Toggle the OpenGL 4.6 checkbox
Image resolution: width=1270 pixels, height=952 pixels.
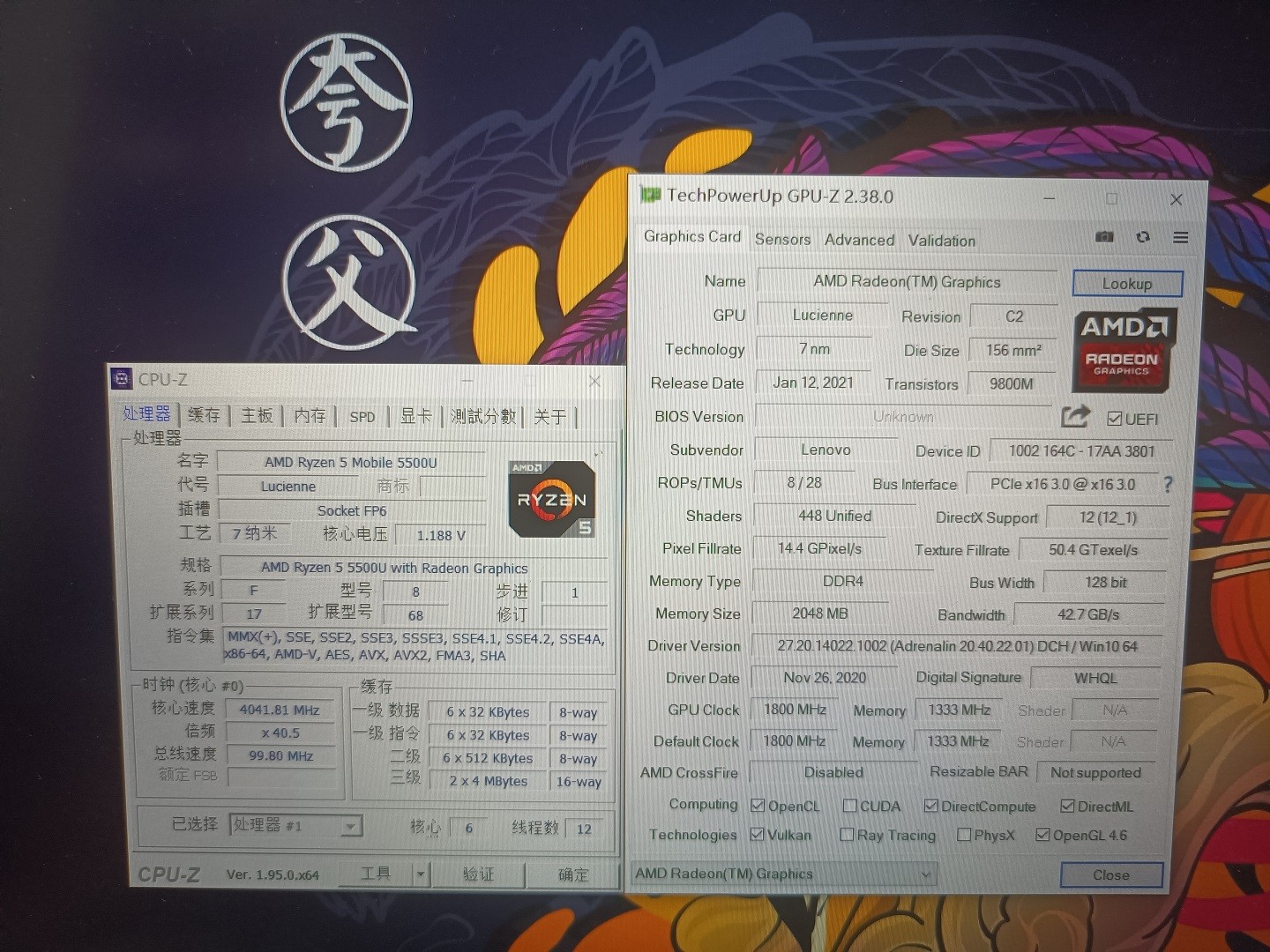1042,834
